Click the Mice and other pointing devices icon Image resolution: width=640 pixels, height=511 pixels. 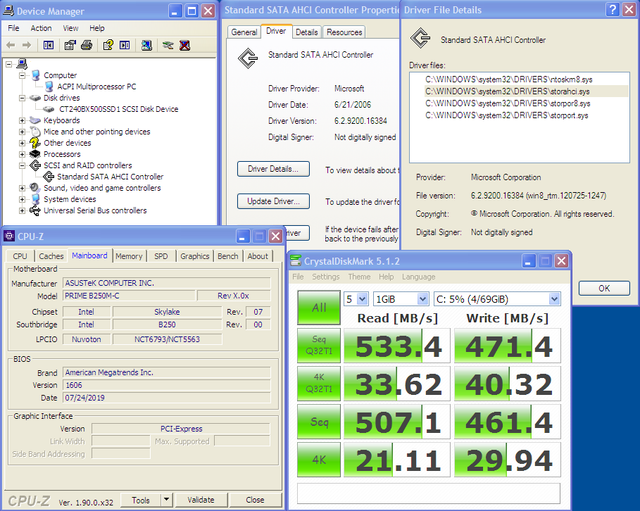point(35,131)
